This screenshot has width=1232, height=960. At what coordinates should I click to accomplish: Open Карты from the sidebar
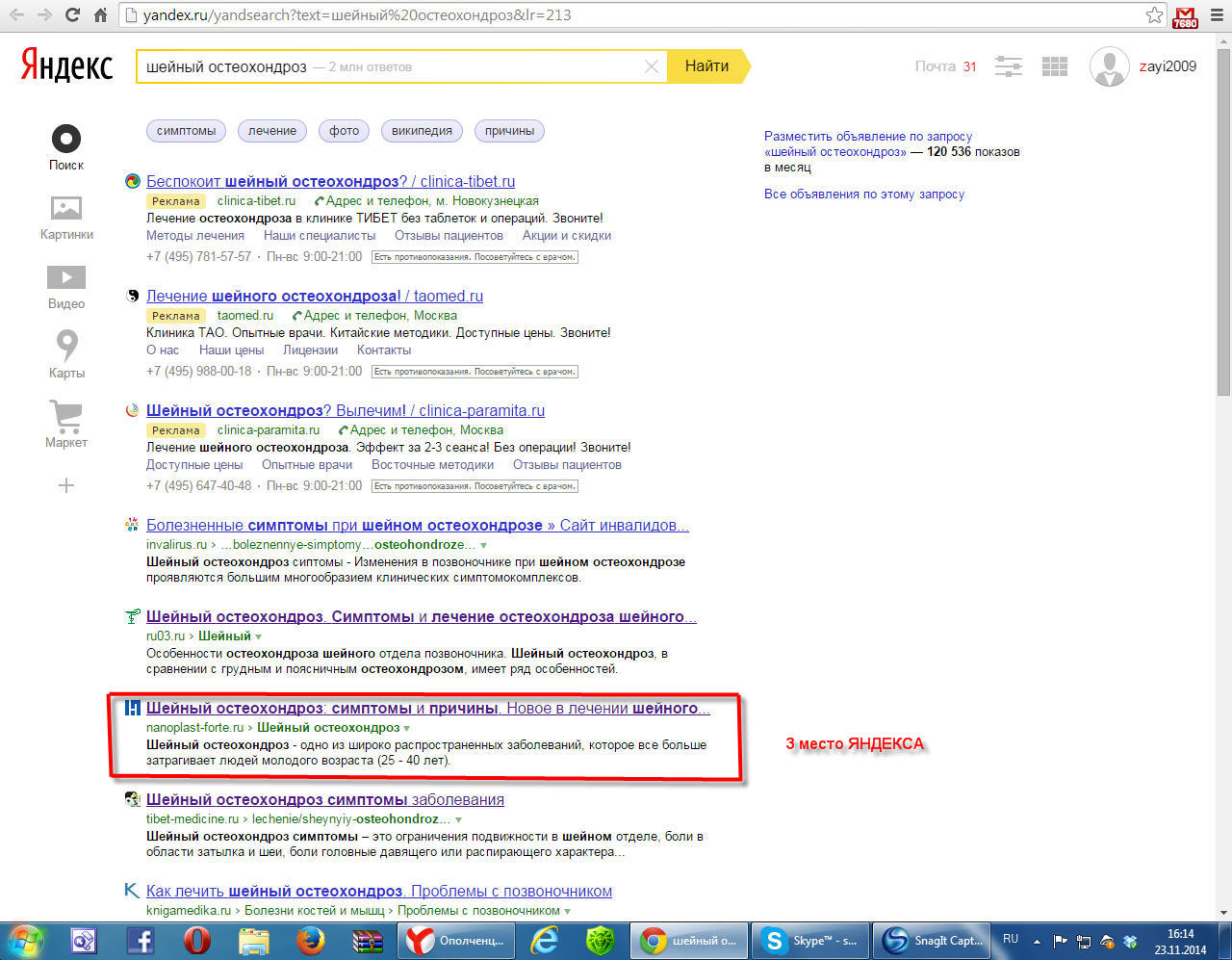tap(66, 354)
